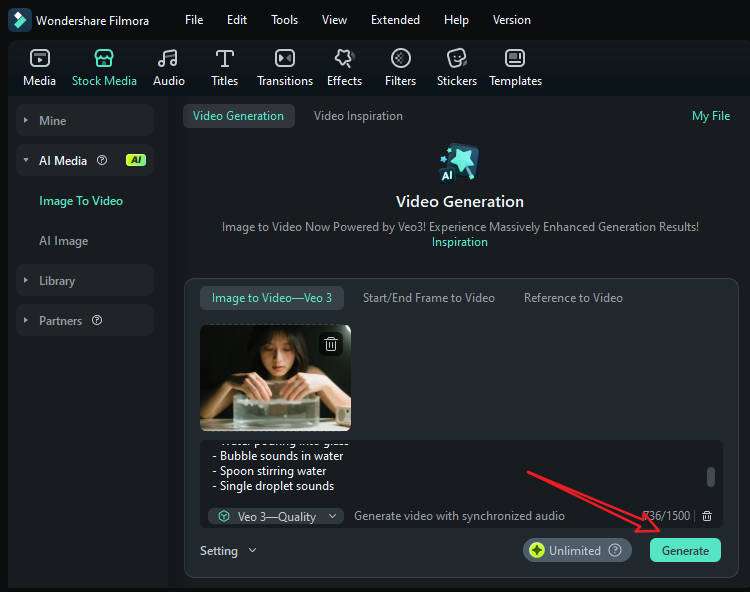Image resolution: width=750 pixels, height=592 pixels.
Task: Select Image to Video—Veo 3 tab
Action: pos(272,298)
